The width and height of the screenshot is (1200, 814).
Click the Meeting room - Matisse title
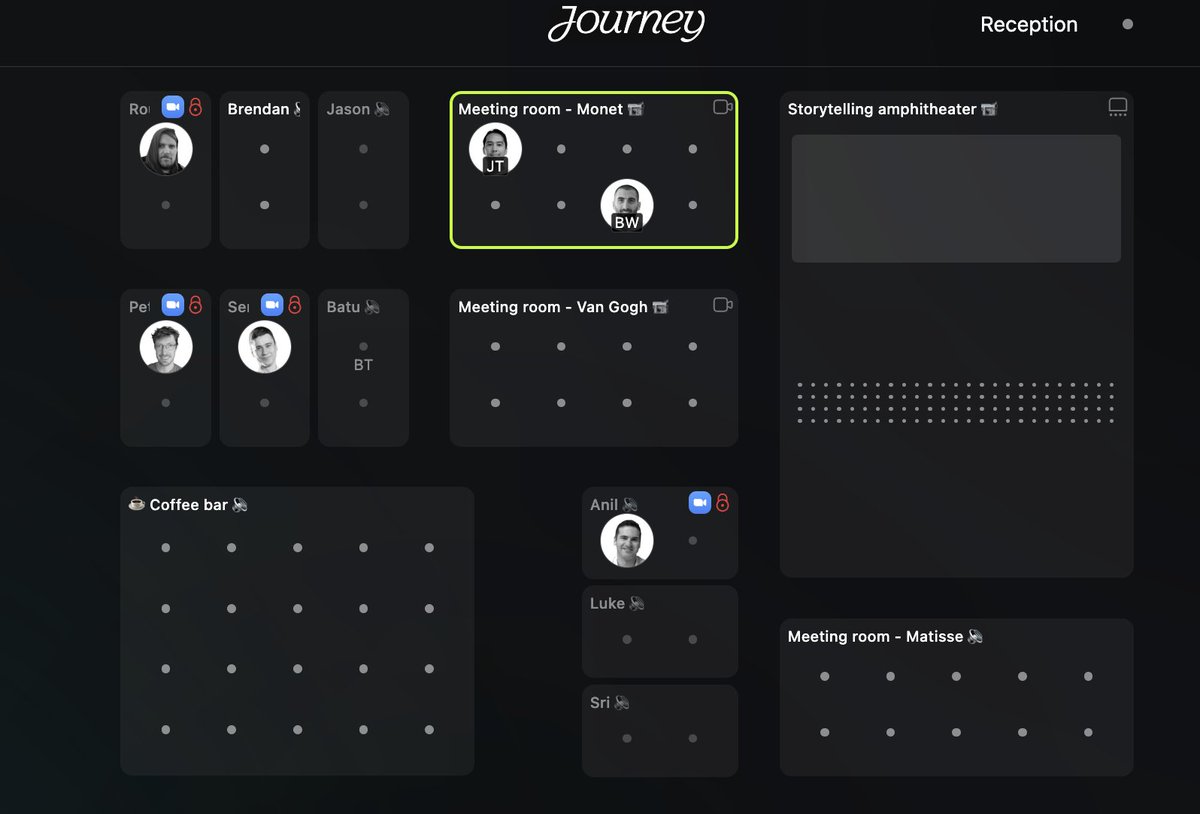(876, 636)
